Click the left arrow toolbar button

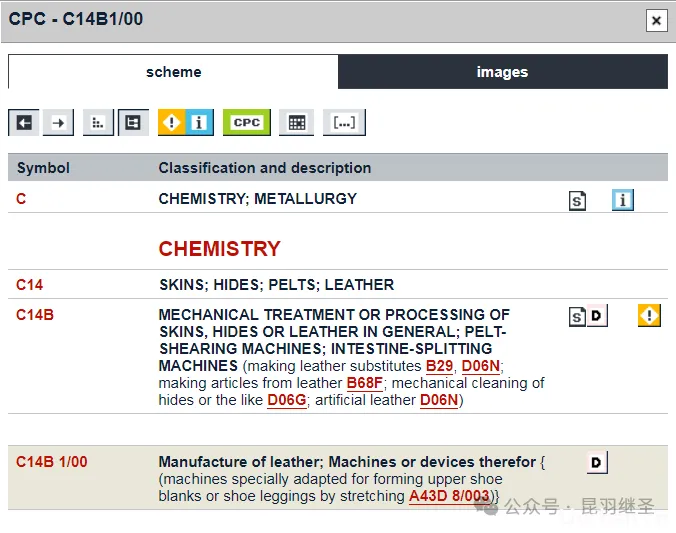[24, 123]
